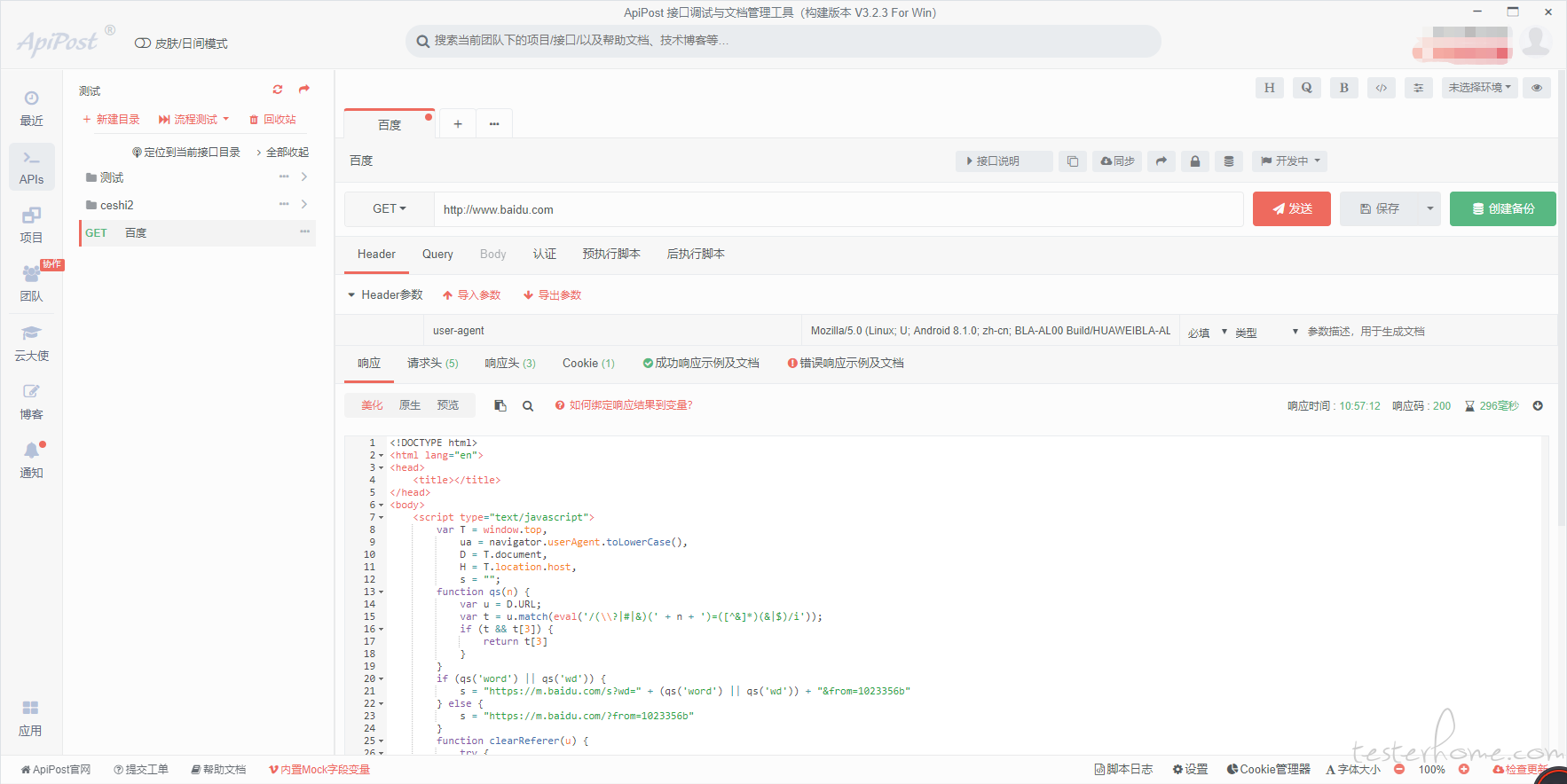Click the download icon beside 296毫秒
1567x784 pixels.
[x=1538, y=405]
